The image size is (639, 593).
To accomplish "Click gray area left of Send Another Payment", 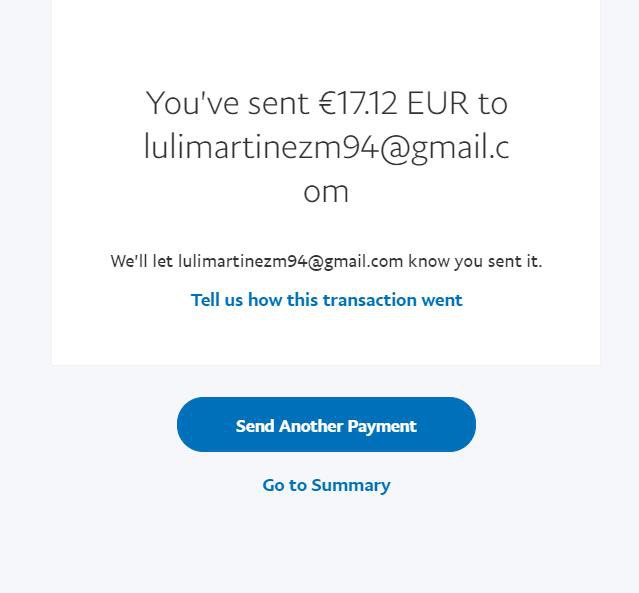I will (x=90, y=425).
